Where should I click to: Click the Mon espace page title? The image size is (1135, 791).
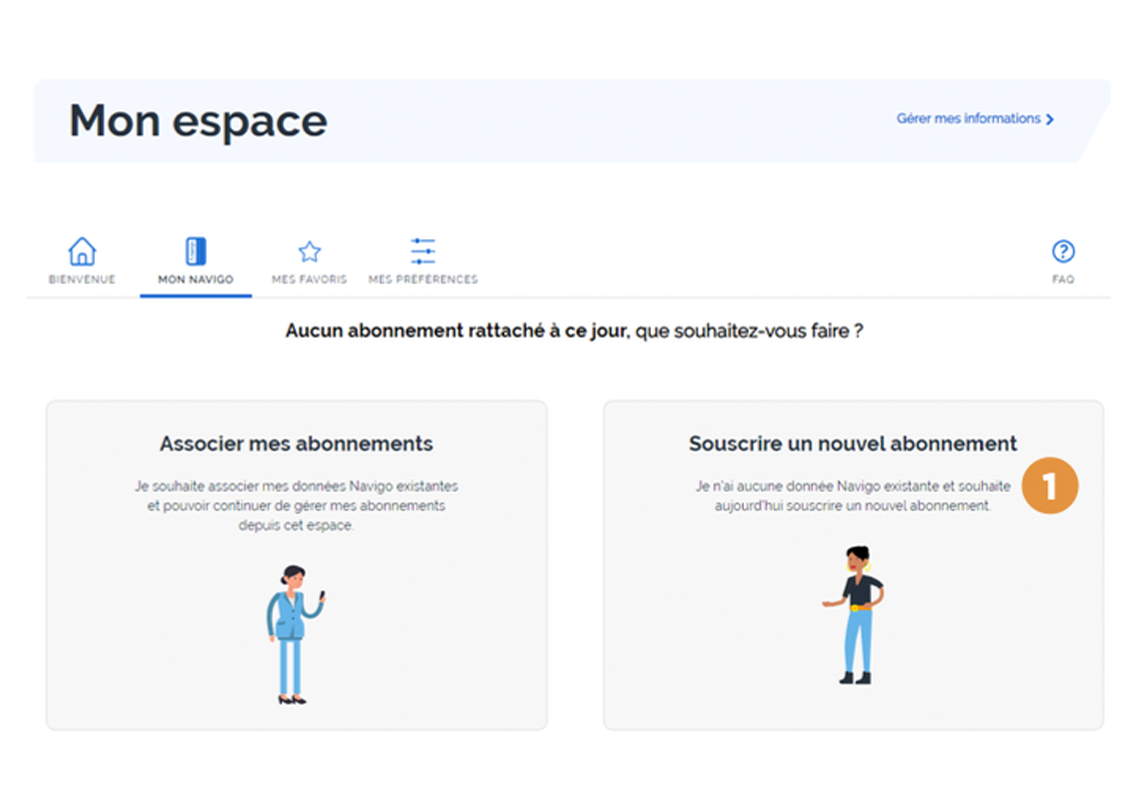coord(198,121)
